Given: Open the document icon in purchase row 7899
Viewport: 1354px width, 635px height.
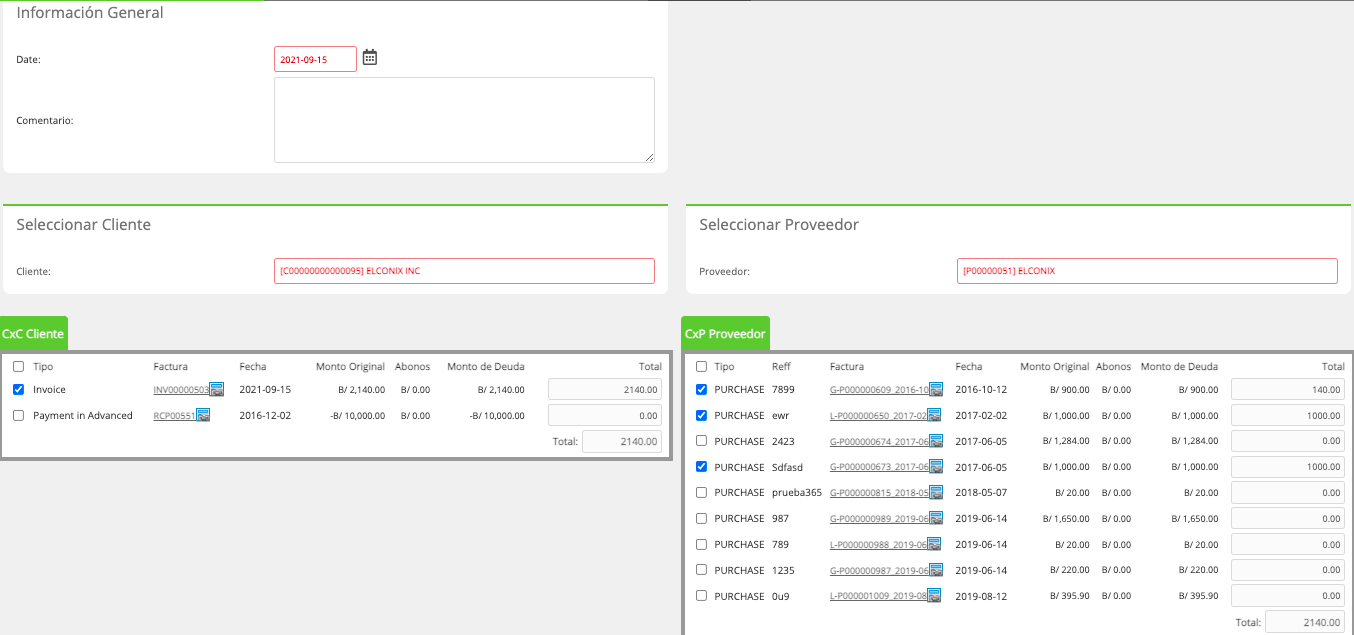Looking at the screenshot, I should (936, 390).
